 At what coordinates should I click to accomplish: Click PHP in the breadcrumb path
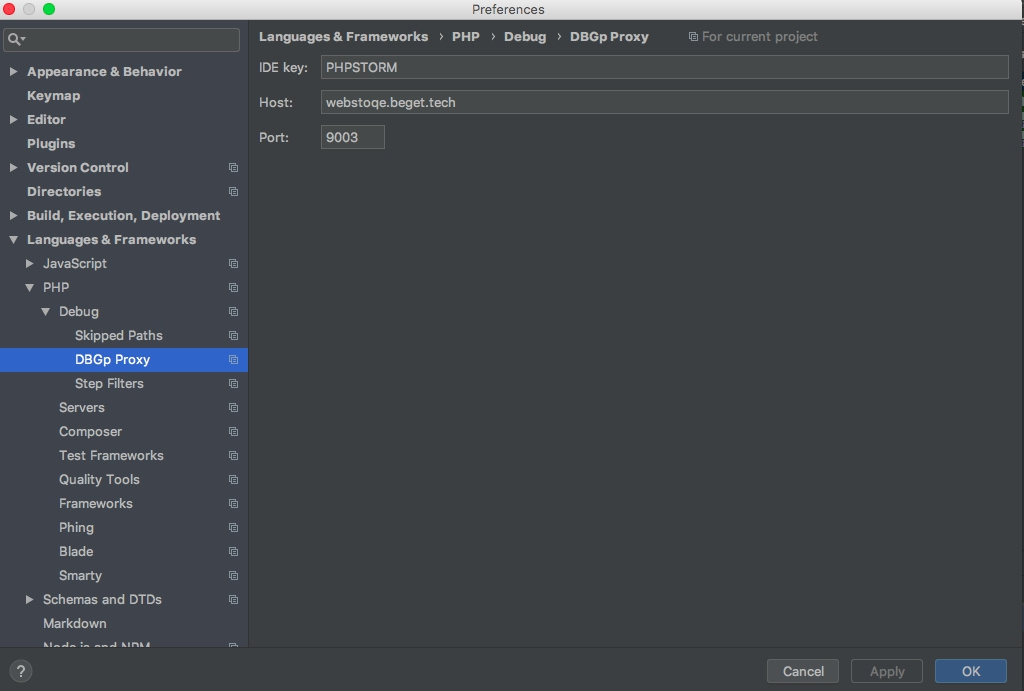tap(466, 37)
